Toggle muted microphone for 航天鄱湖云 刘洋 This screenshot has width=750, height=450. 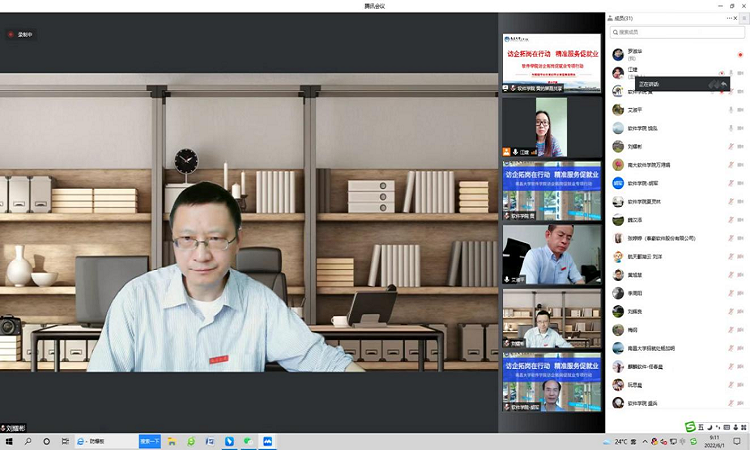pyautogui.click(x=731, y=257)
